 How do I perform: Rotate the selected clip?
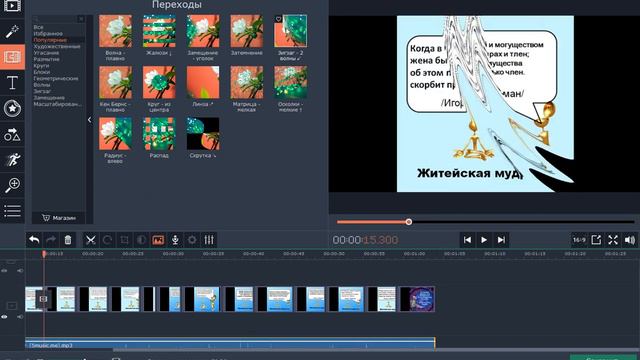(x=107, y=240)
